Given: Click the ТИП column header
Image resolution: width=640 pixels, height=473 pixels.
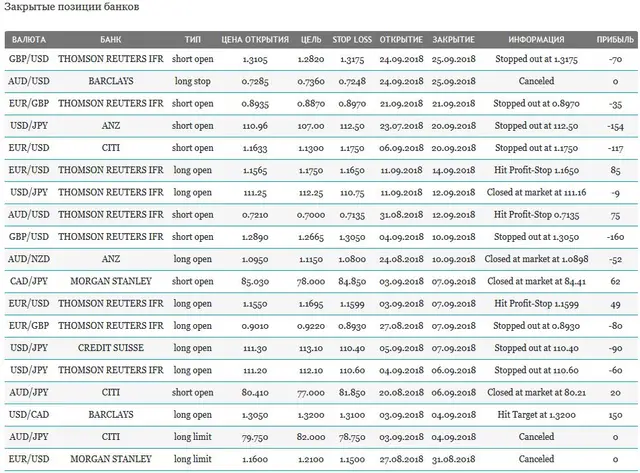Looking at the screenshot, I should pos(192,40).
